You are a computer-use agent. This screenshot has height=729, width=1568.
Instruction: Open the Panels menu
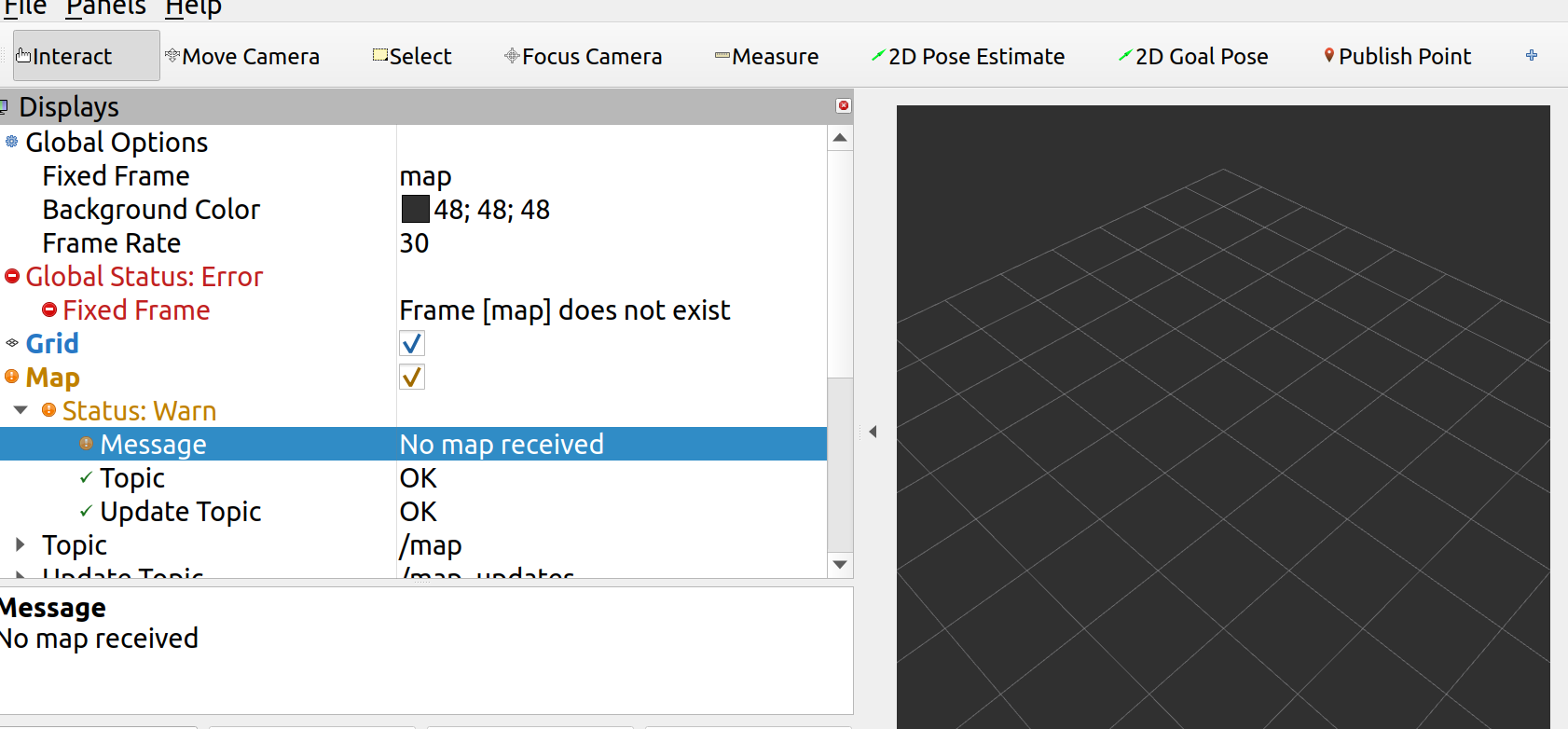pyautogui.click(x=106, y=7)
